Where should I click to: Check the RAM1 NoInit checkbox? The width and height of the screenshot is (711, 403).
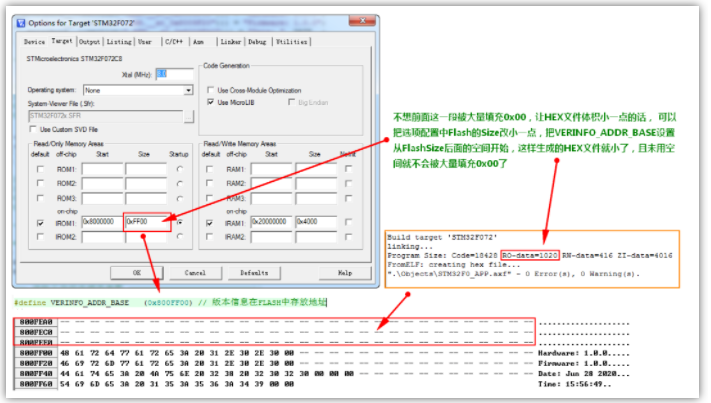[348, 169]
